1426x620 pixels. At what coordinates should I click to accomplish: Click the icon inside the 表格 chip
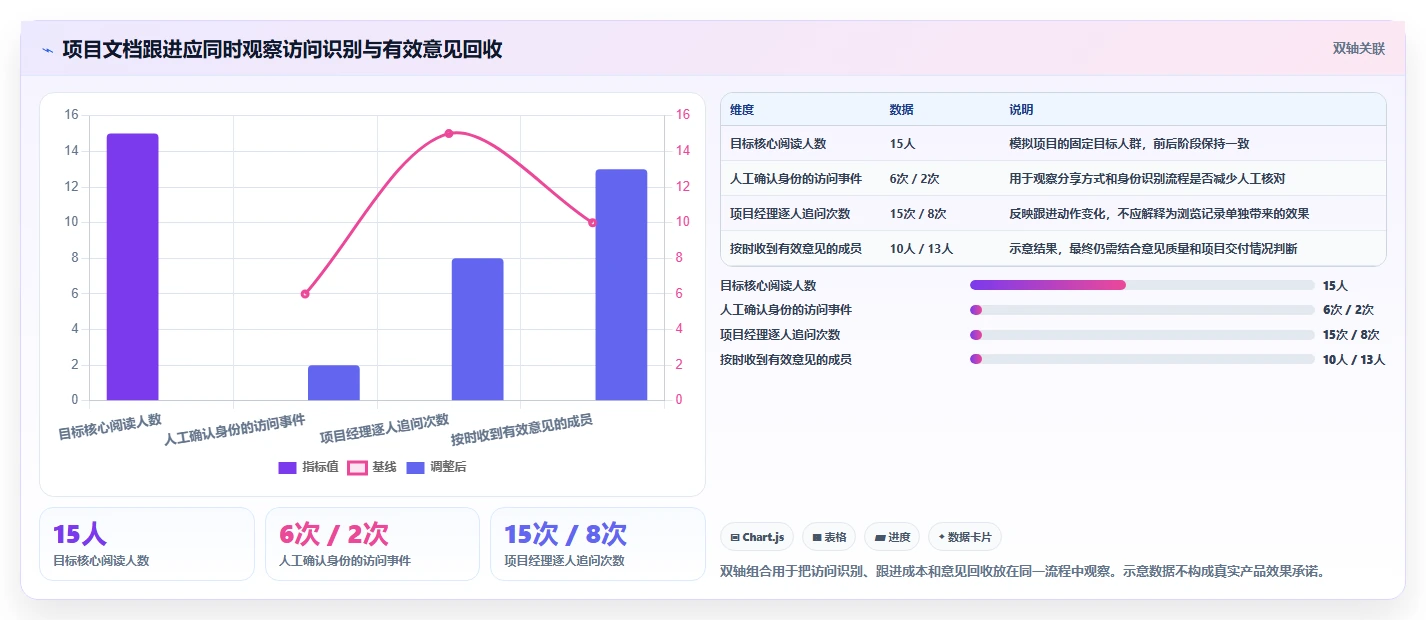pos(817,538)
